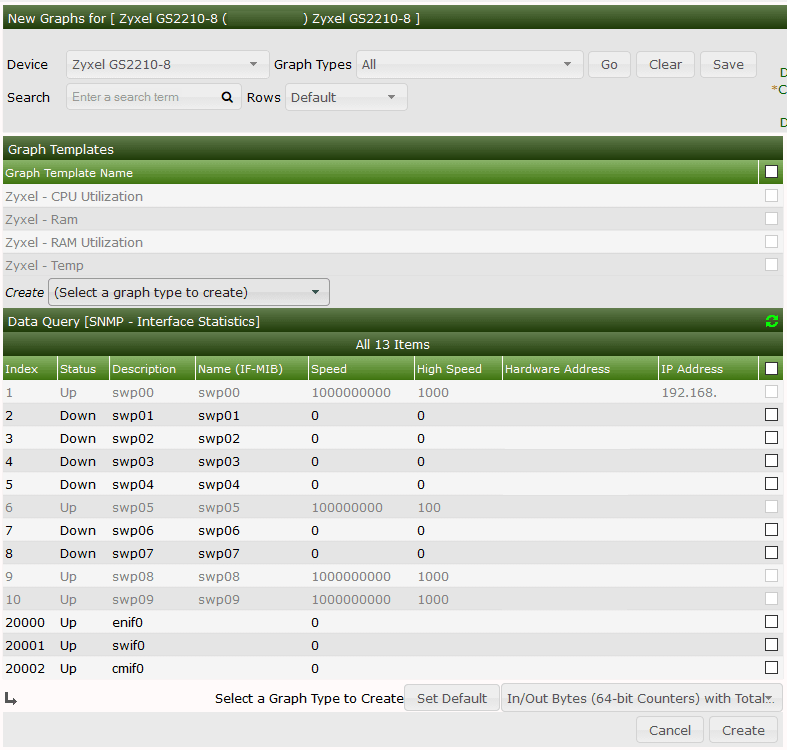Open the Create graph type selector
The image size is (787, 750).
pyautogui.click(x=188, y=292)
